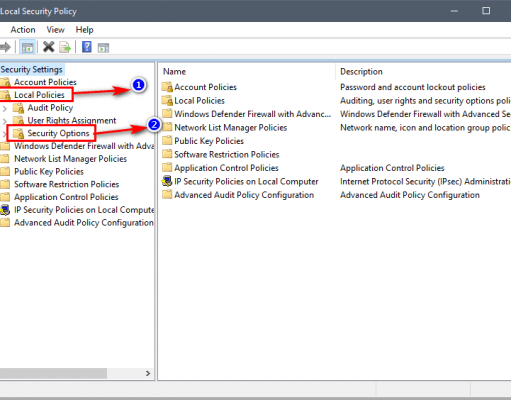Click Windows Defender Firewall folder icon in list
511x400 pixels.
(167, 114)
